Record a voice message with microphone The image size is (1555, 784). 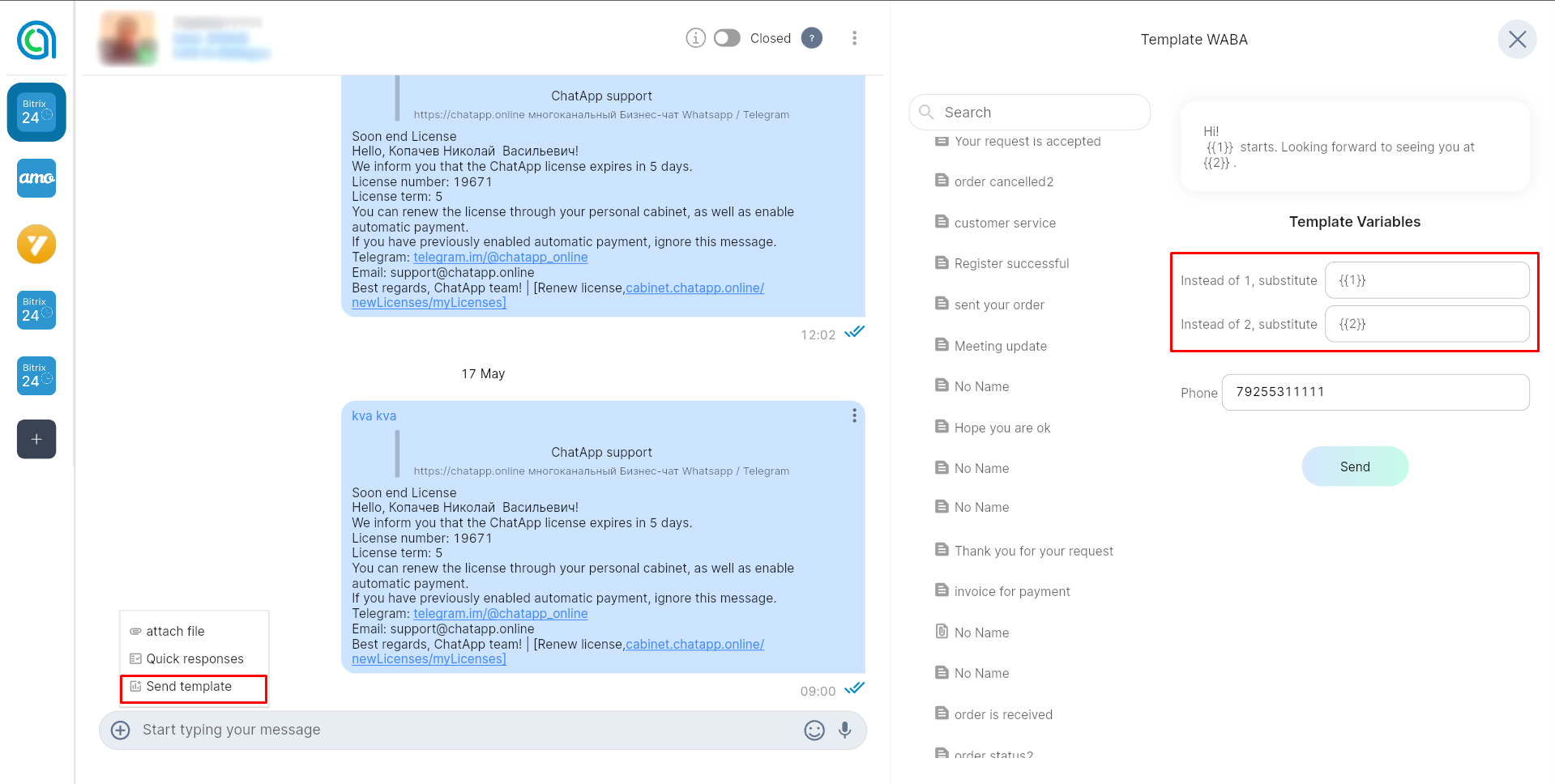coord(844,731)
